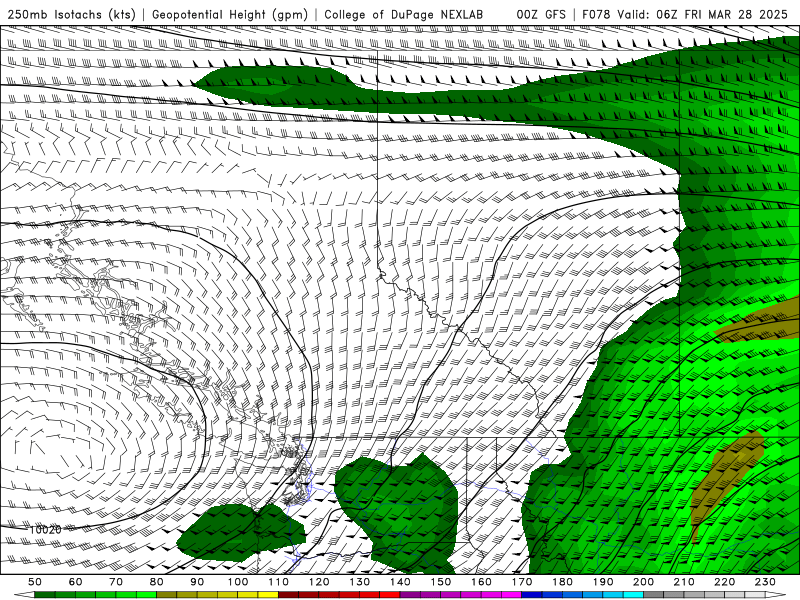The height and width of the screenshot is (600, 800).
Task: Click the left arrow end of color bar
Action: (24, 595)
